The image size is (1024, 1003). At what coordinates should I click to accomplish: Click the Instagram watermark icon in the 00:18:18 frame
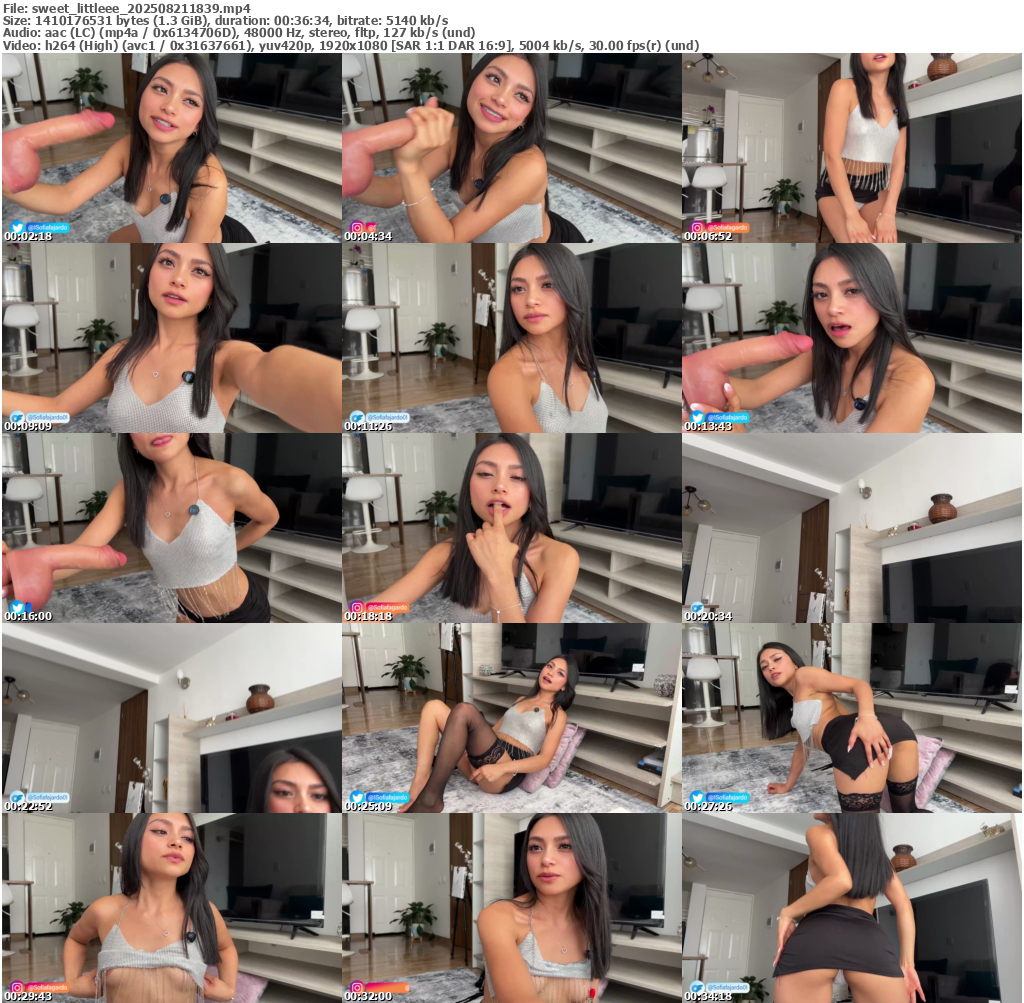(x=356, y=607)
